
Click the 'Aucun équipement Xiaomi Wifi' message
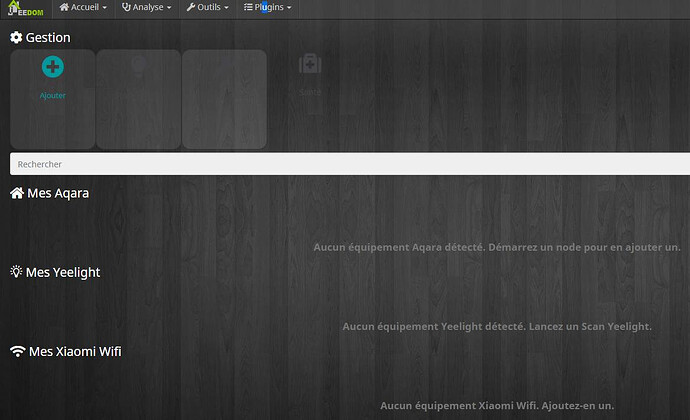[497, 406]
